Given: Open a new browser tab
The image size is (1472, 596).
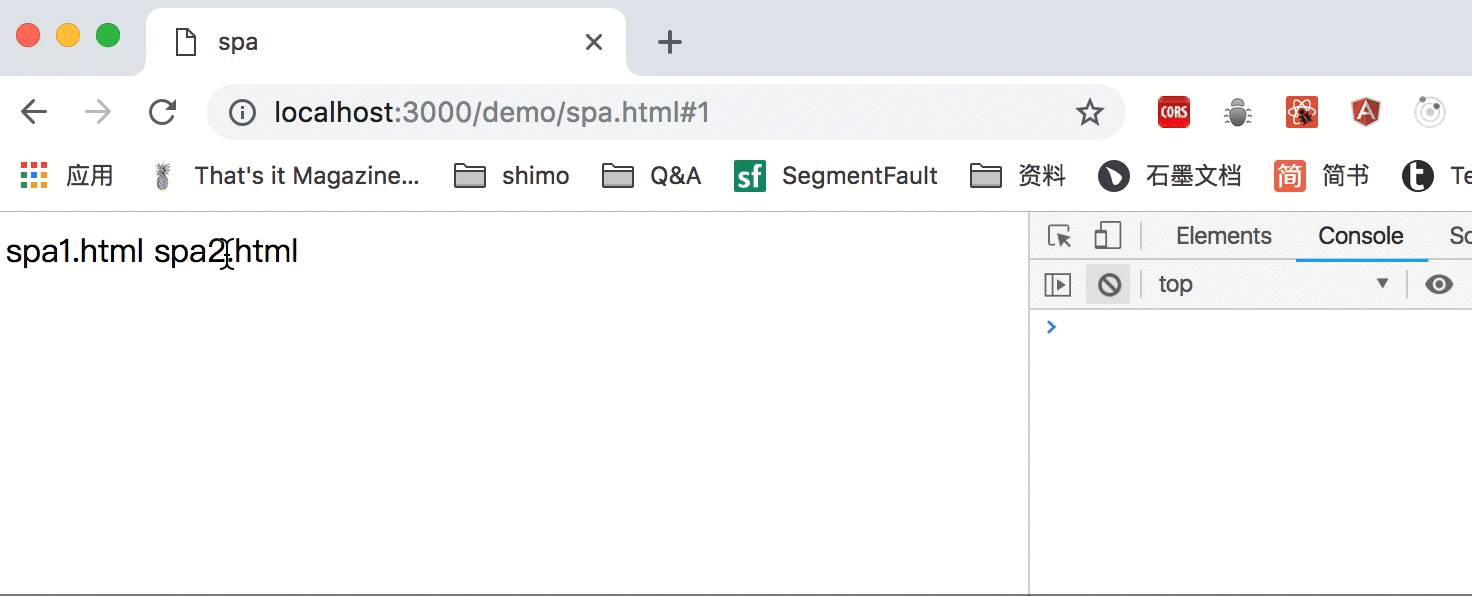Looking at the screenshot, I should click(669, 42).
